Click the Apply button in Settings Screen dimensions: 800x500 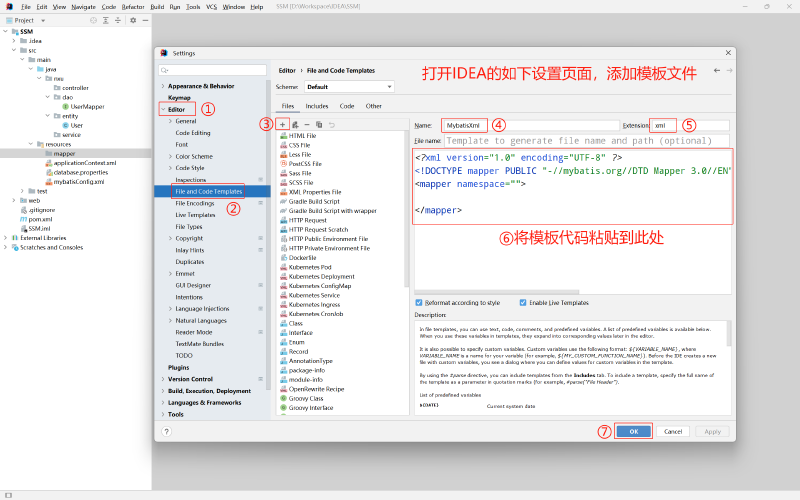pos(713,432)
